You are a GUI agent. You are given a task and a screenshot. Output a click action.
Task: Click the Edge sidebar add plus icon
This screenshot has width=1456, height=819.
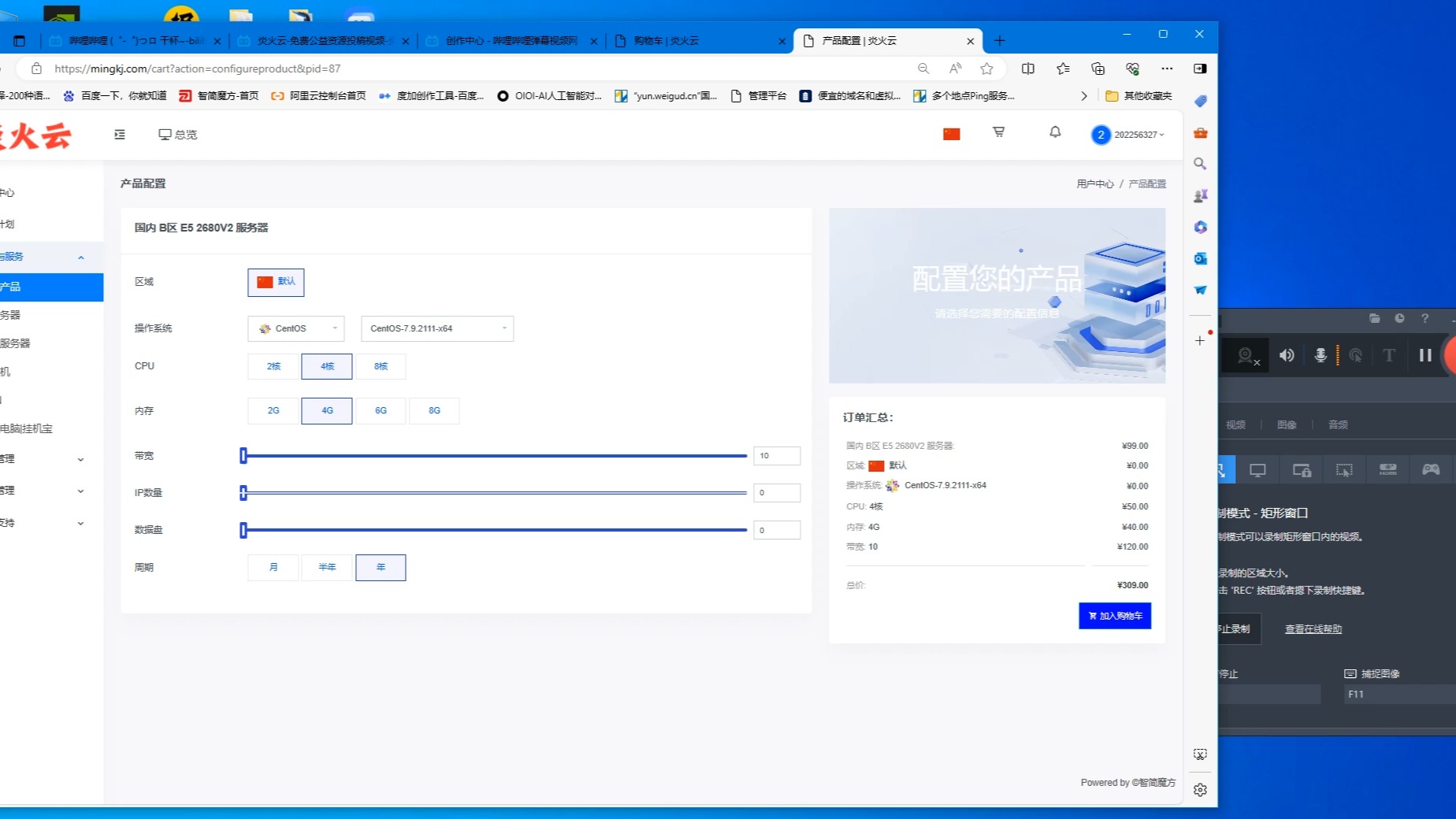click(1200, 340)
